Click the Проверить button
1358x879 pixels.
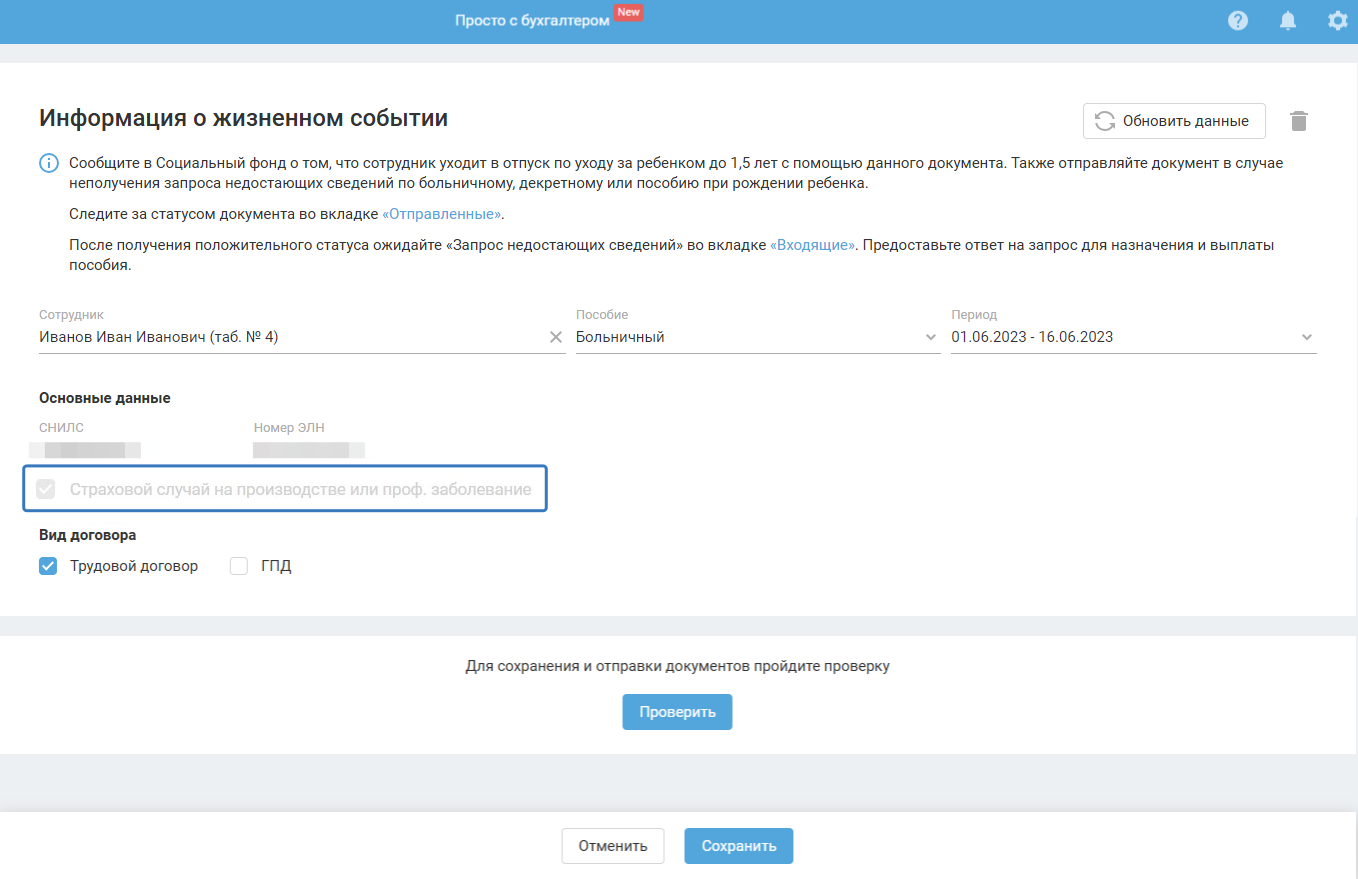(x=678, y=712)
